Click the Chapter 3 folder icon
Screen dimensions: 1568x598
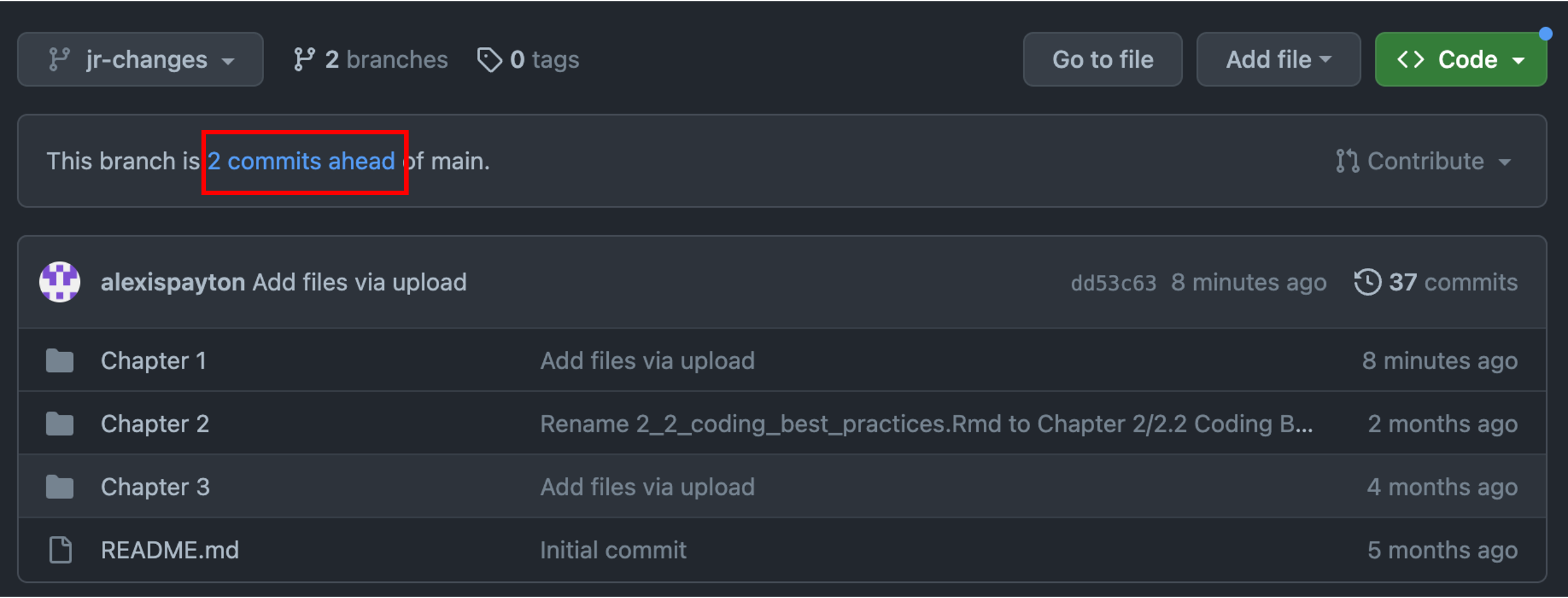click(60, 487)
